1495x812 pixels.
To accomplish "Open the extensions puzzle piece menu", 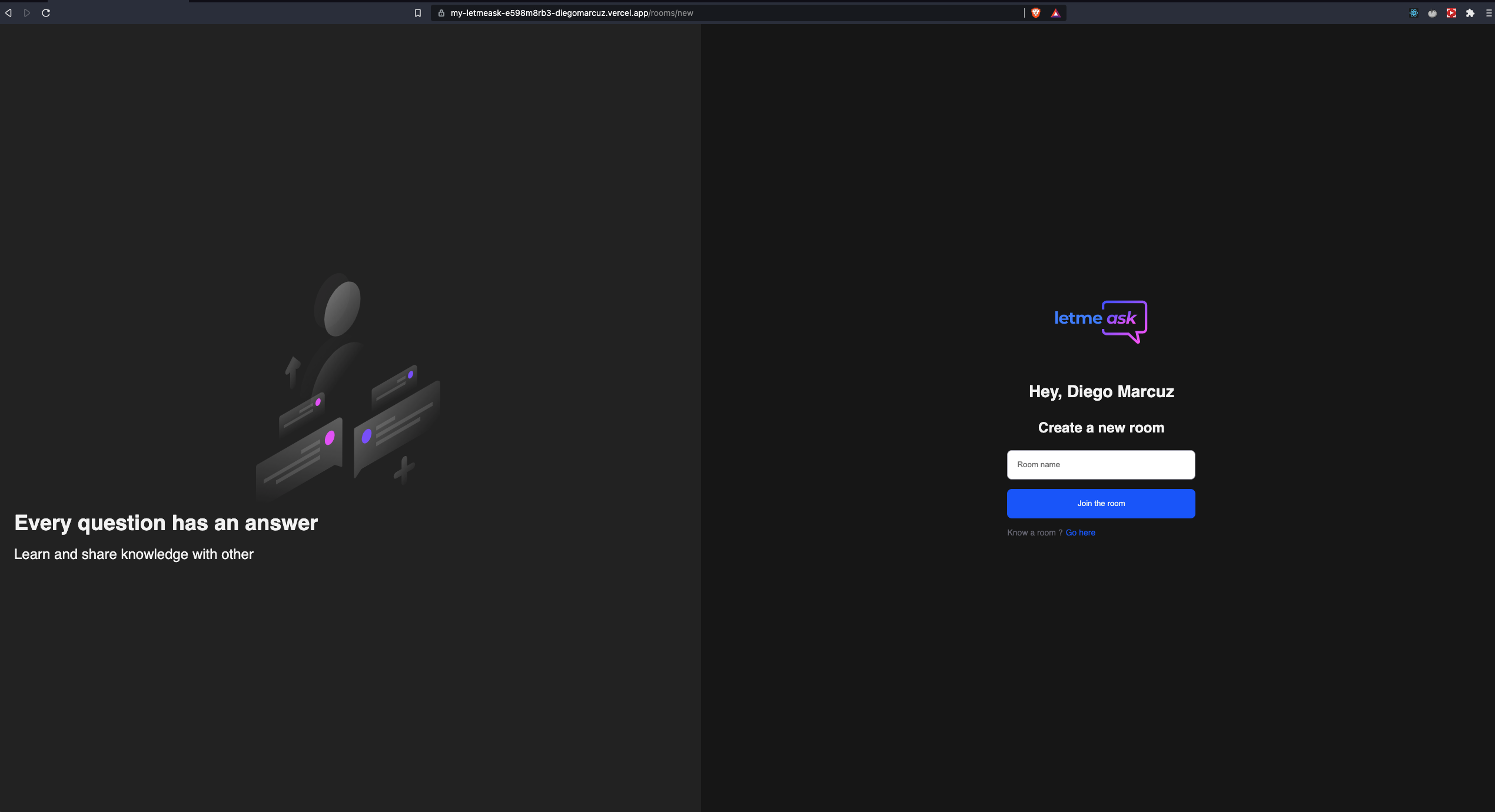I will point(1470,13).
